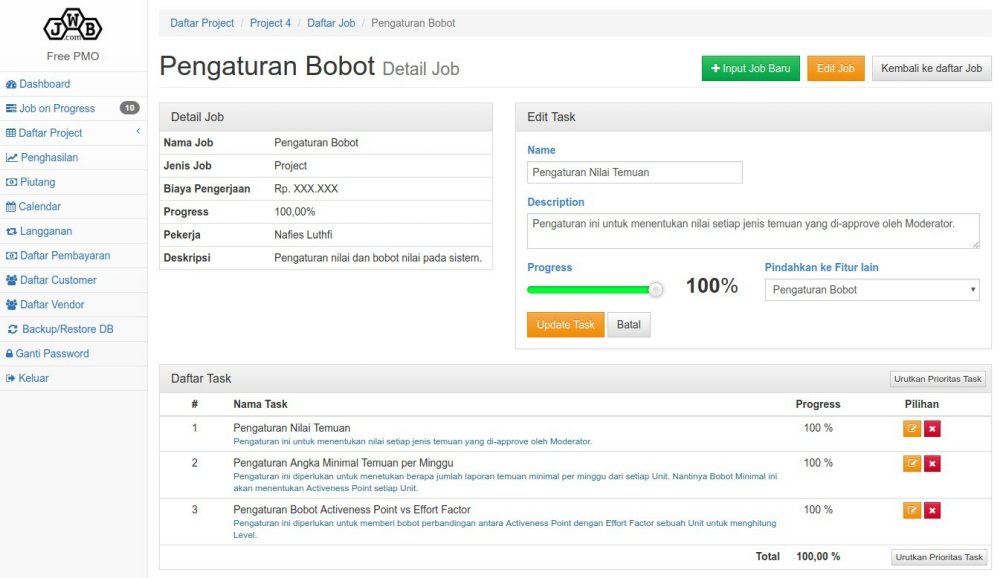Edit the Pengaturan Nilai Temuan task via pencil icon
This screenshot has width=1000, height=578.
[x=911, y=427]
